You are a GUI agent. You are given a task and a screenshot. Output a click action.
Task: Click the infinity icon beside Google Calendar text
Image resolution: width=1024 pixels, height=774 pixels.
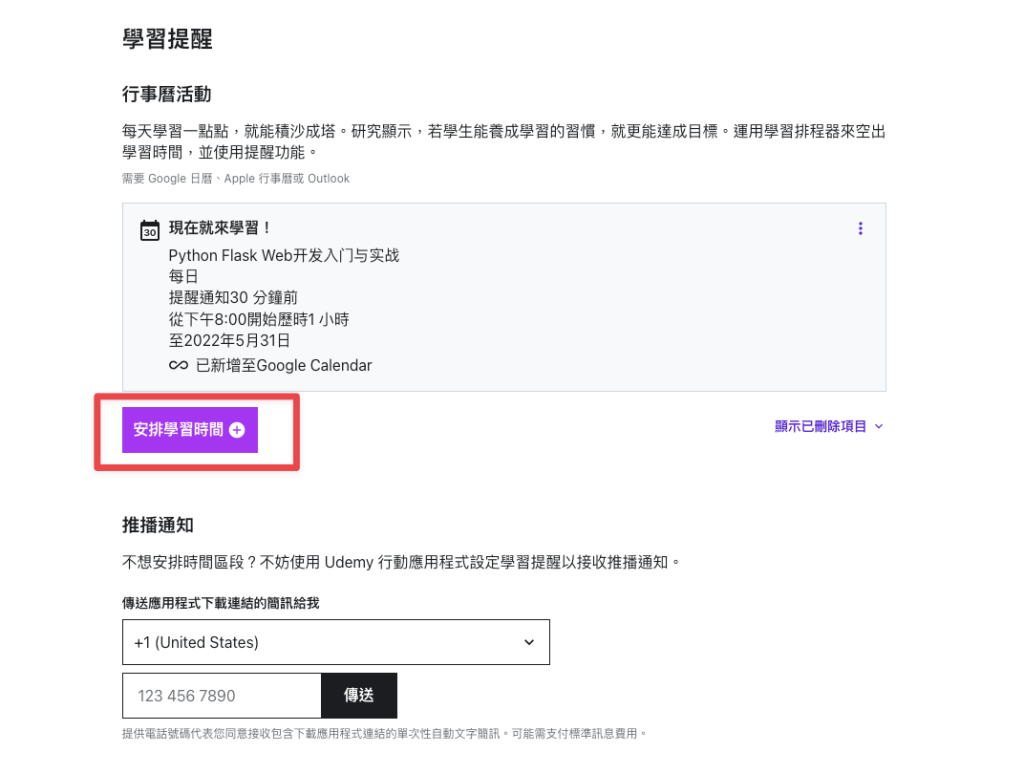[178, 366]
